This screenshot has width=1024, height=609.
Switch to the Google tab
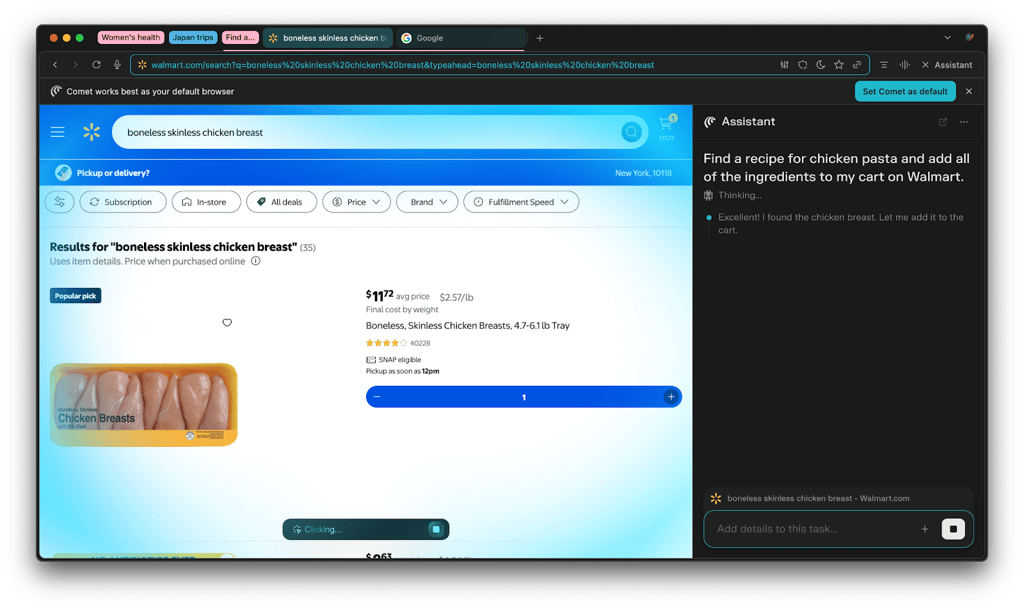tap(460, 38)
